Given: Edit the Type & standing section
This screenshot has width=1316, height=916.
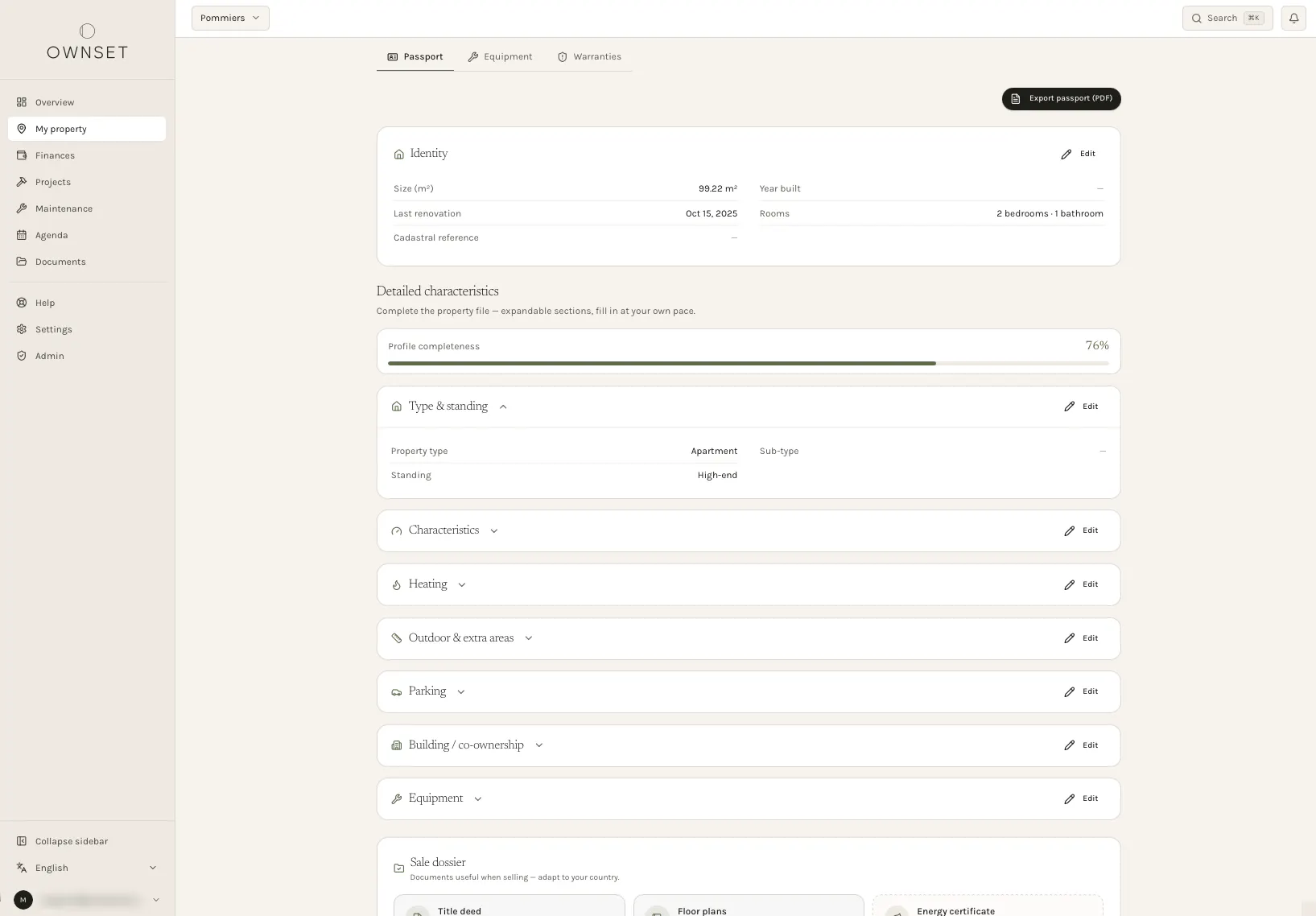Looking at the screenshot, I should click(1081, 406).
